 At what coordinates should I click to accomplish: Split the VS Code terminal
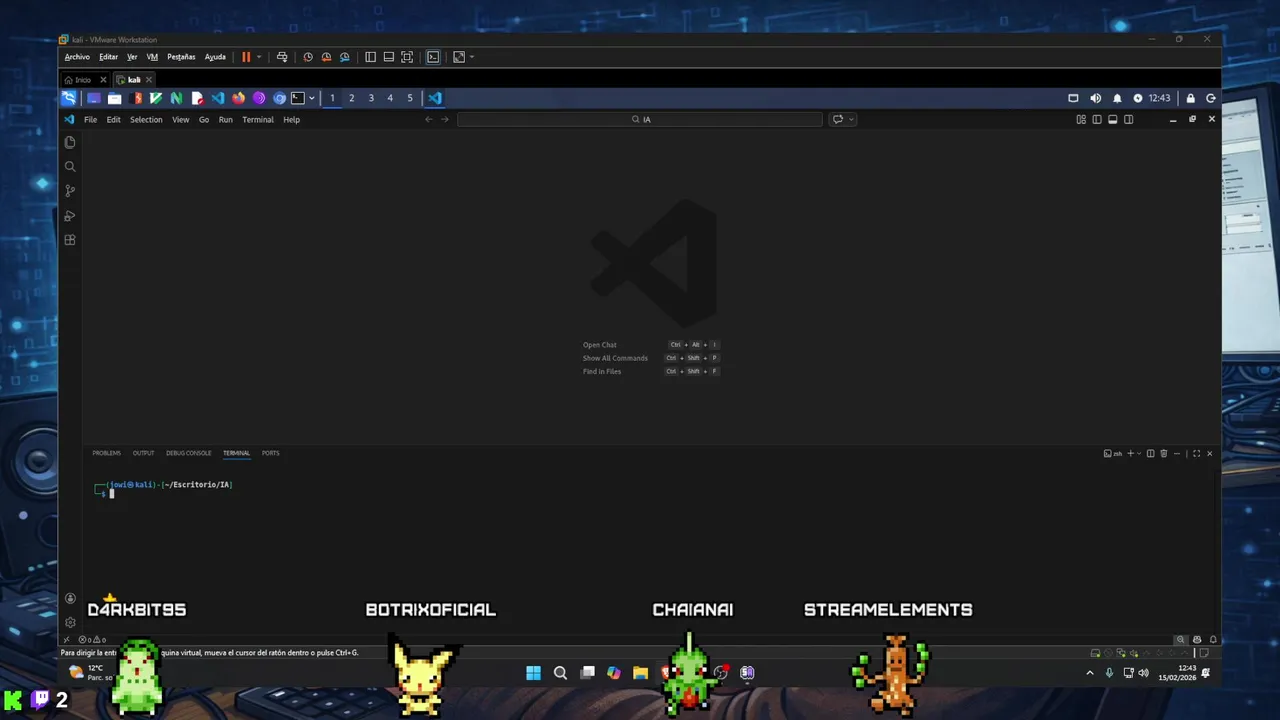(x=1150, y=453)
